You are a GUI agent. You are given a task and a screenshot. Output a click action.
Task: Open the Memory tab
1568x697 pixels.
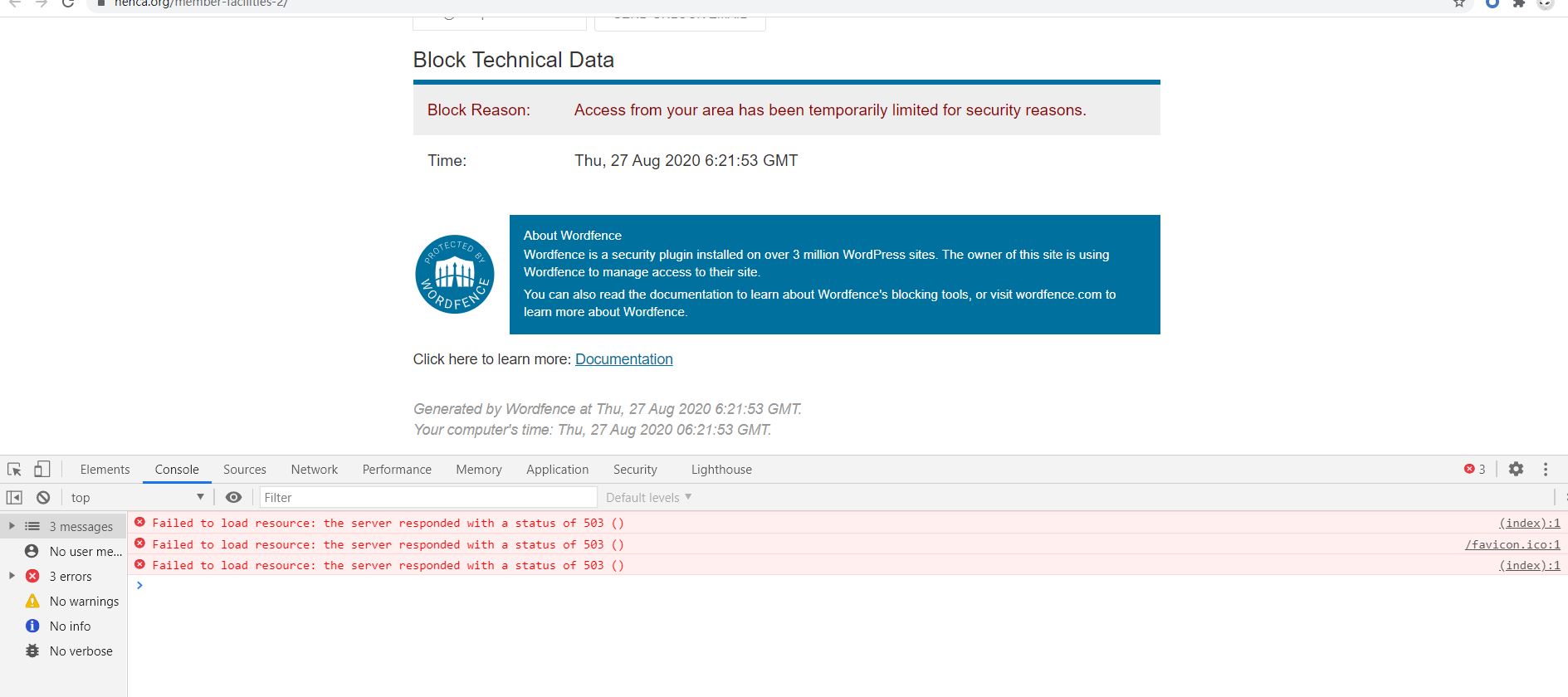tap(479, 470)
